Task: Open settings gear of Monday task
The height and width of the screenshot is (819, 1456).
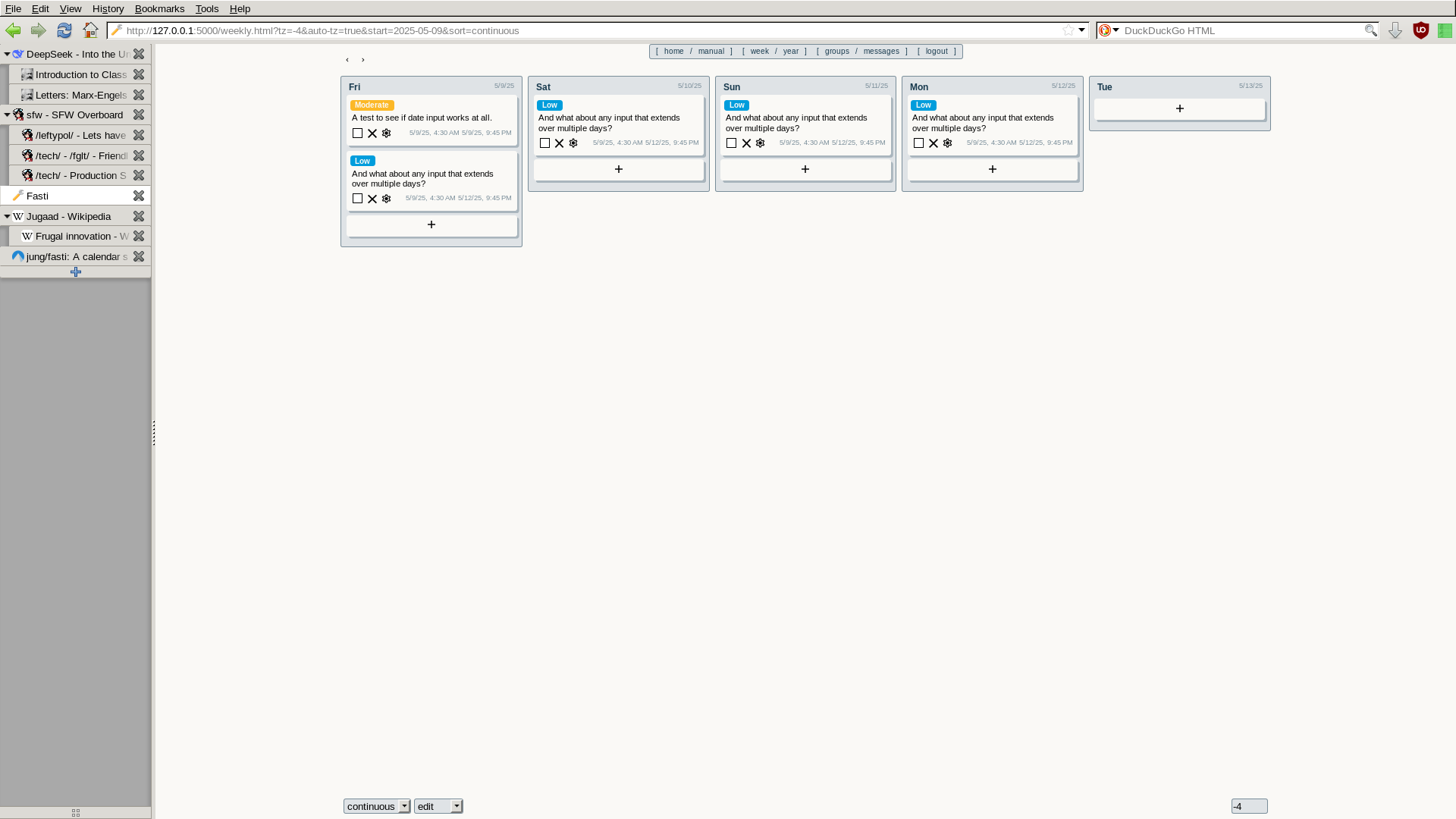Action: tap(948, 143)
